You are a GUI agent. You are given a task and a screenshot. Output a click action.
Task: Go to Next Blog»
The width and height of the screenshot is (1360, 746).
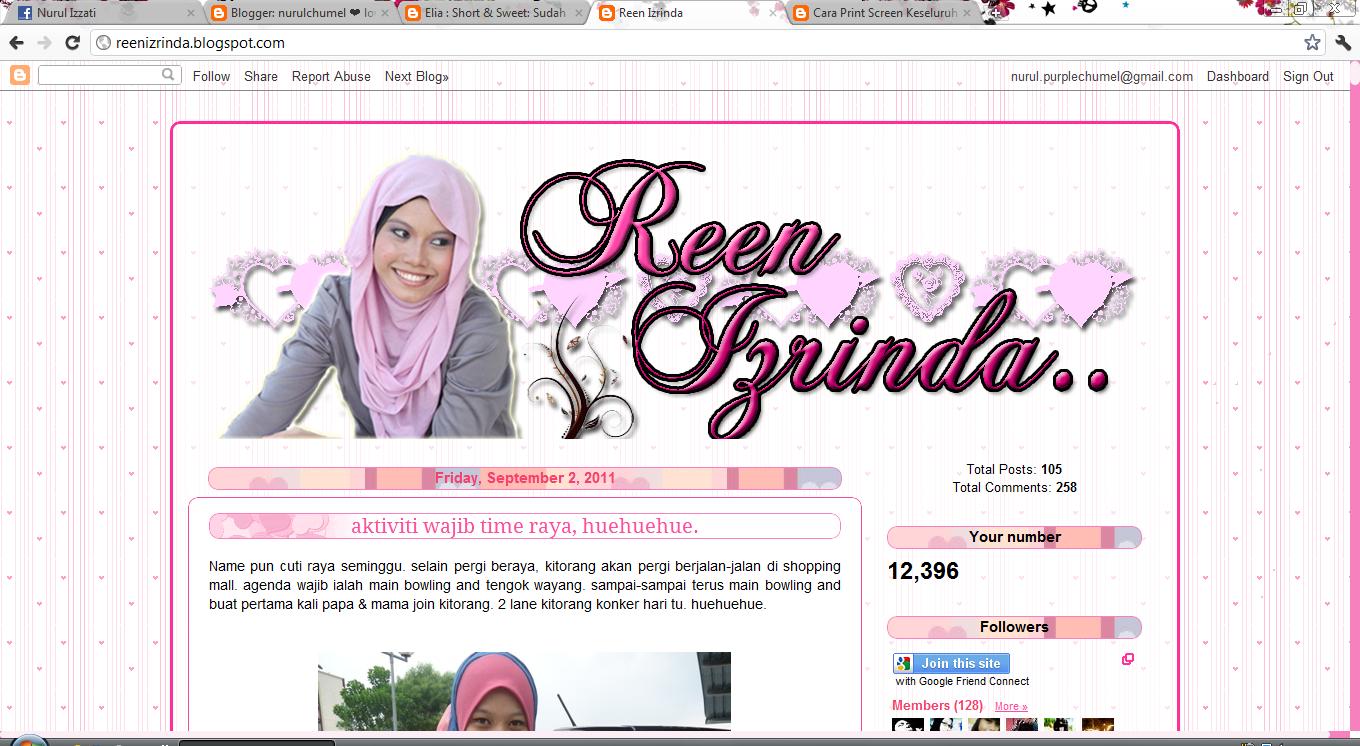(417, 76)
